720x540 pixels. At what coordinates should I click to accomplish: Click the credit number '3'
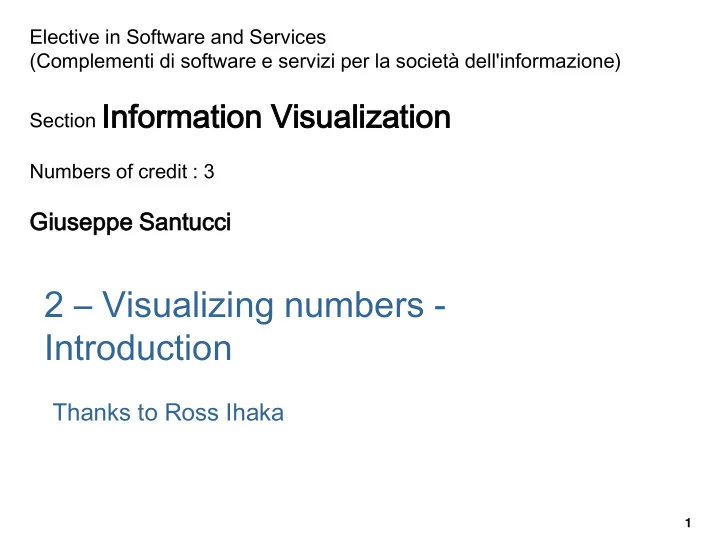(209, 172)
